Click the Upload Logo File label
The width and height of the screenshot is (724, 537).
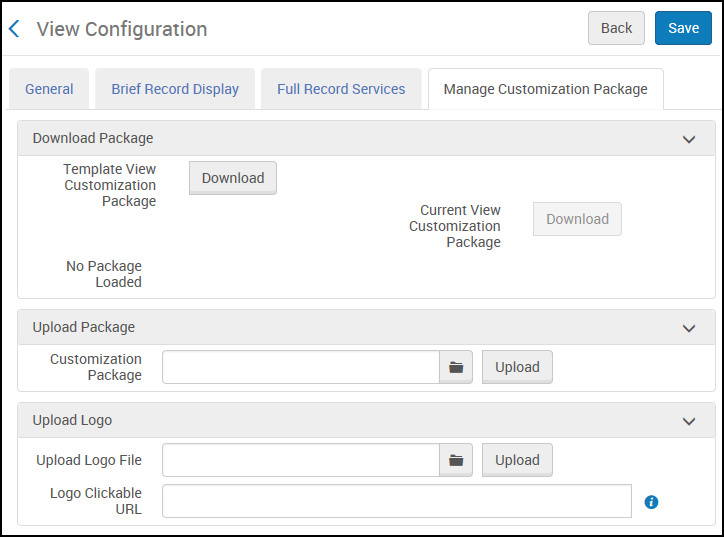tap(89, 460)
